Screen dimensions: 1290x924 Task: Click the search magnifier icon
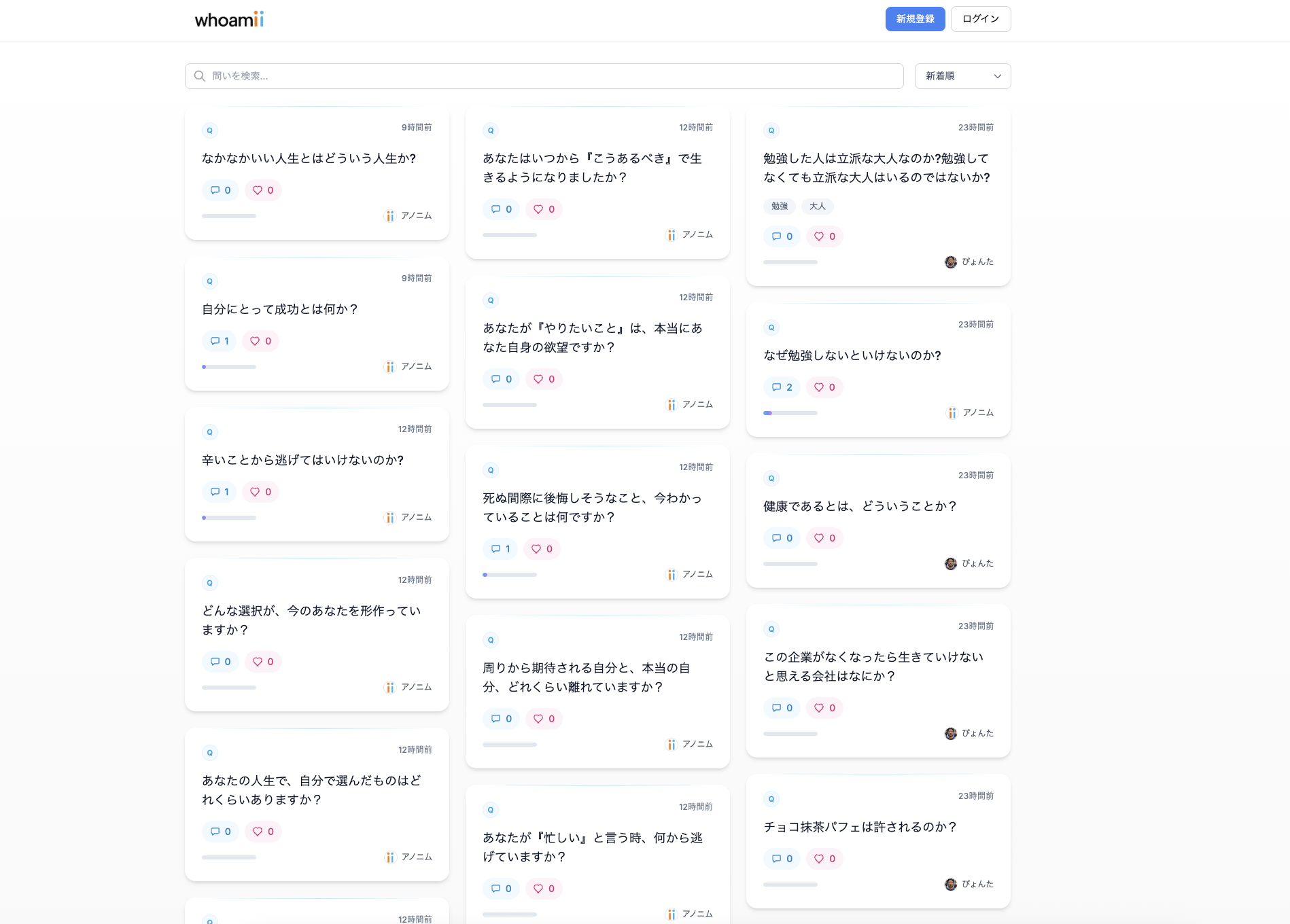200,76
